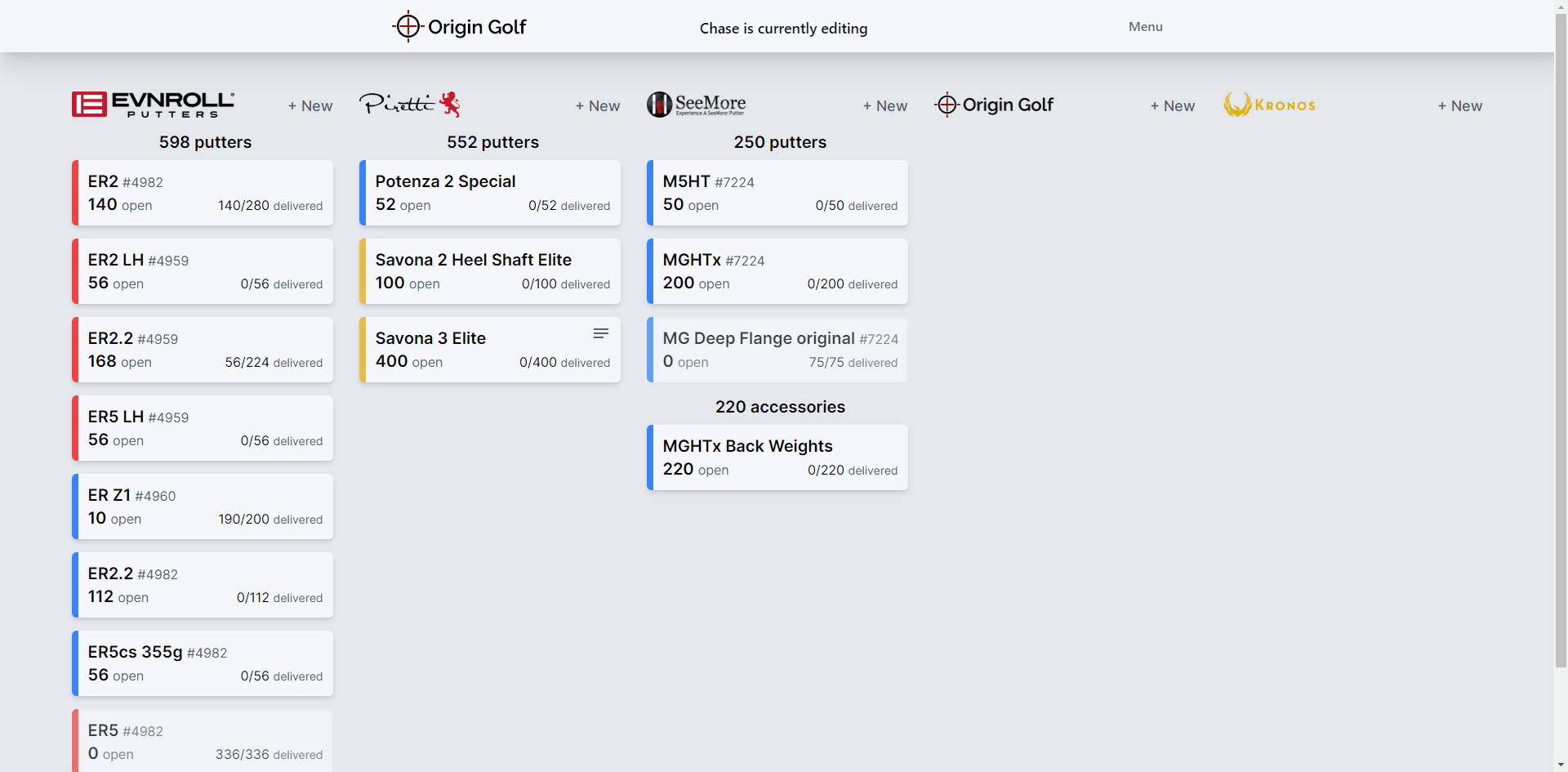Add new order under Evnroll
This screenshot has height=772, width=1568.
click(x=310, y=106)
